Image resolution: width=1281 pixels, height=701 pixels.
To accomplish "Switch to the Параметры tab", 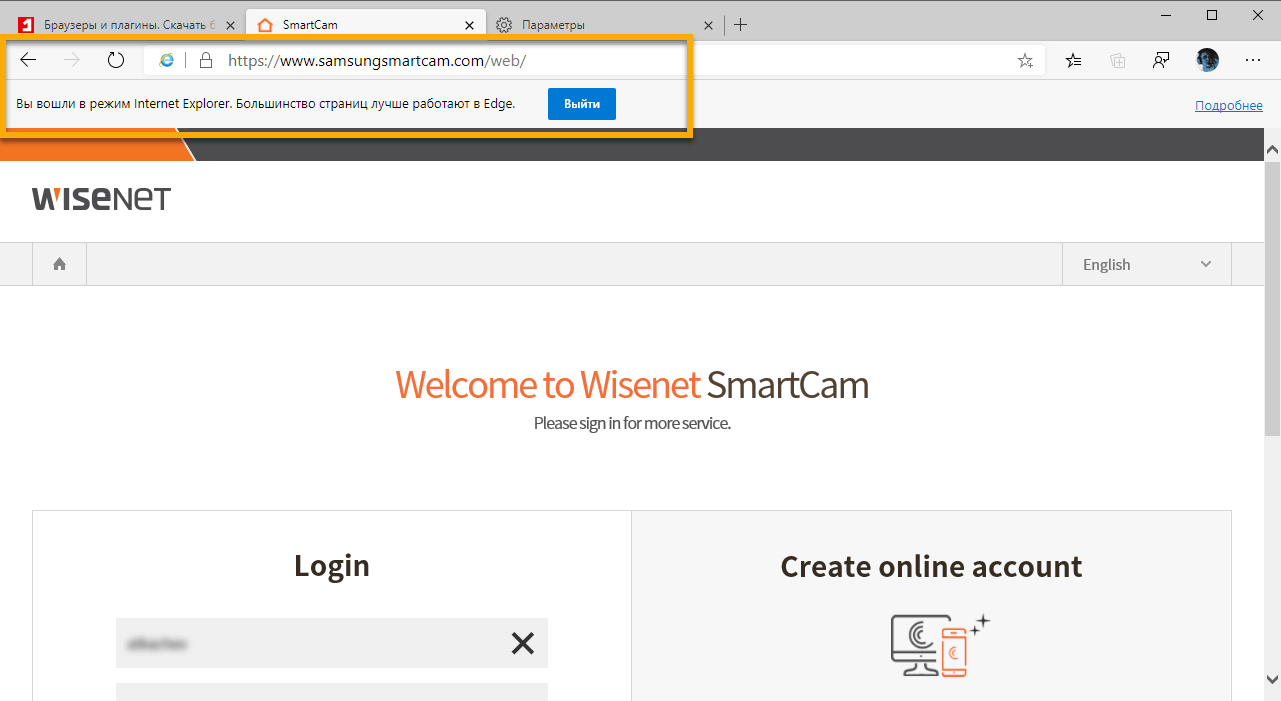I will tap(605, 25).
